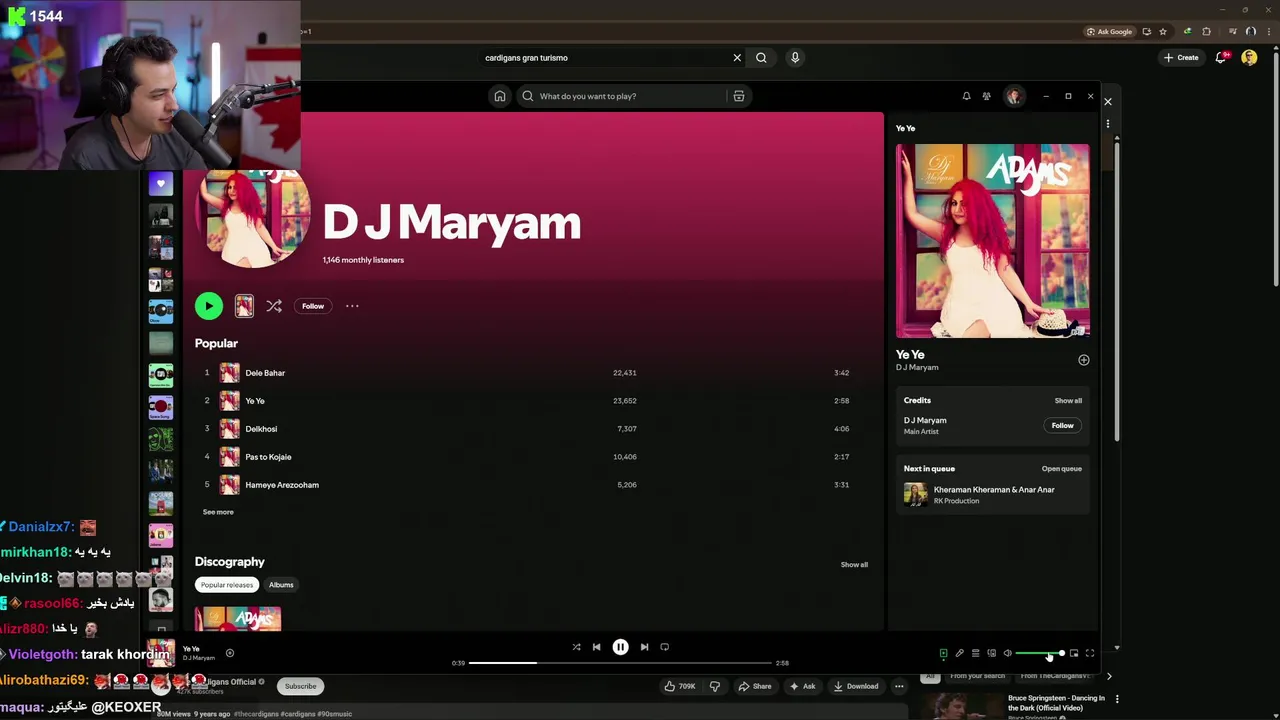
Task: Open Spotify Friend Activity icon
Action: tap(986, 96)
